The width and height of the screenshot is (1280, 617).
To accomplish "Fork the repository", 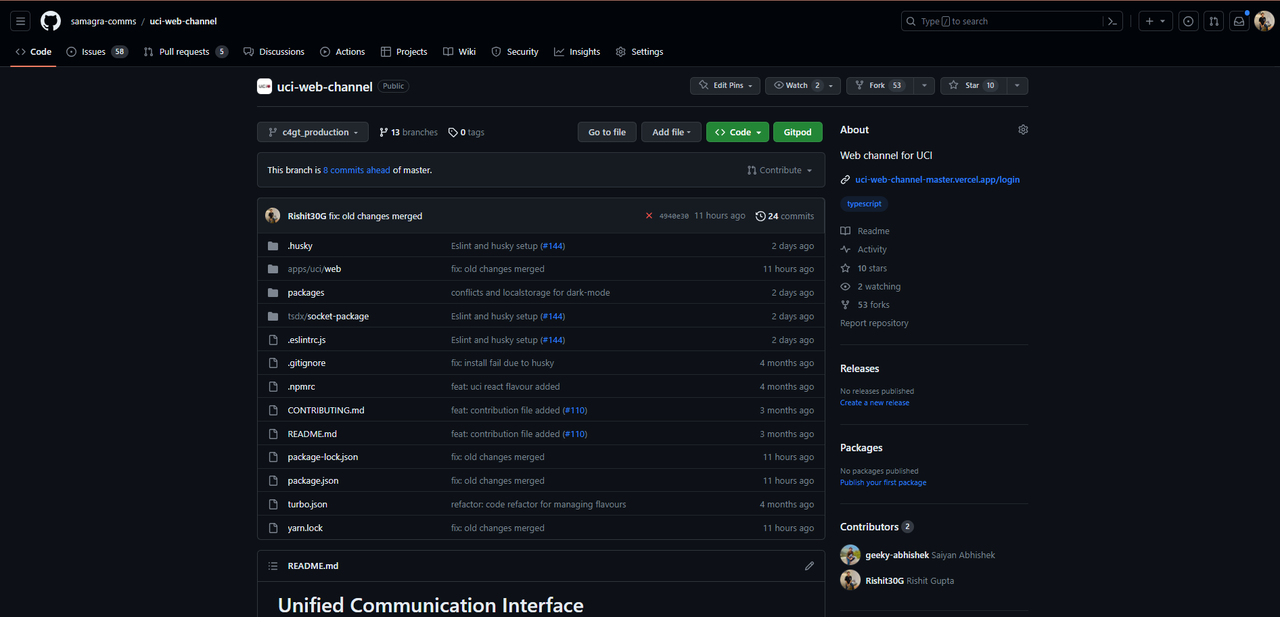I will pyautogui.click(x=879, y=86).
